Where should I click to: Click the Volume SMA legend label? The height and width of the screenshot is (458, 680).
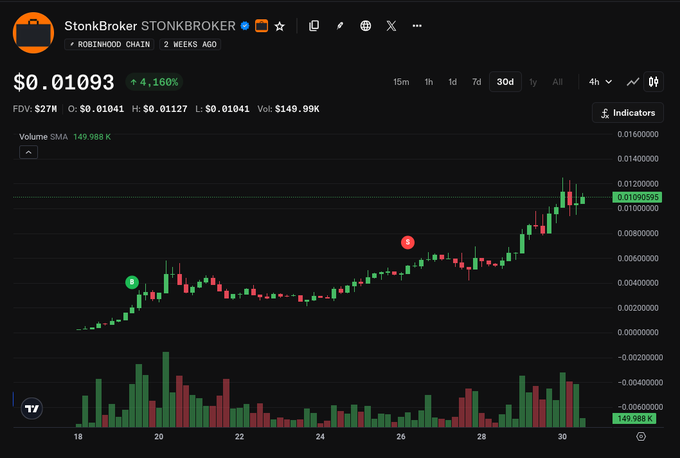(43, 137)
